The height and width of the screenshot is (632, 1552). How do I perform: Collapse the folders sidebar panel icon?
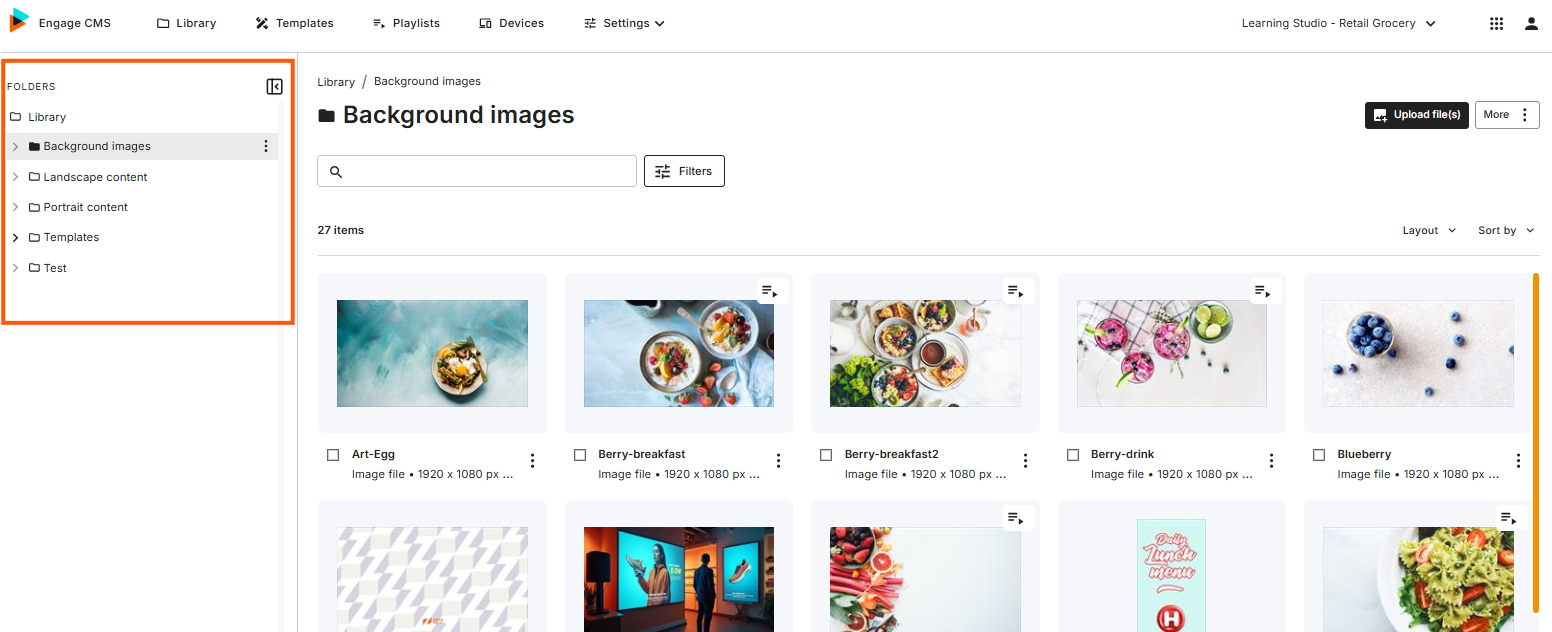pos(275,87)
